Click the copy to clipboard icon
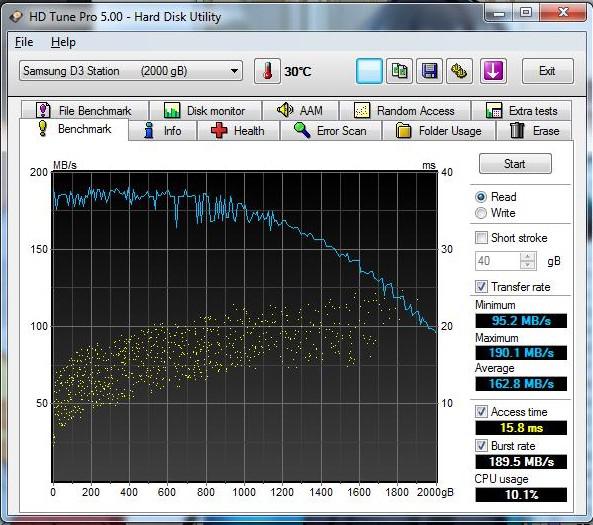Image resolution: width=593 pixels, height=525 pixels. coord(399,71)
